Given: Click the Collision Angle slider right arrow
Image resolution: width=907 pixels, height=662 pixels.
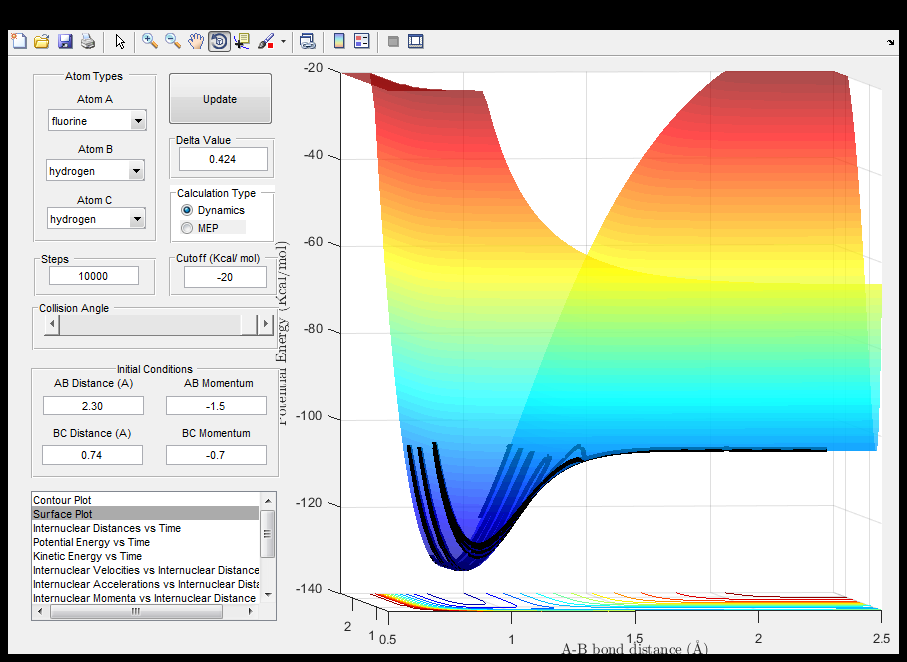Looking at the screenshot, I should point(265,324).
